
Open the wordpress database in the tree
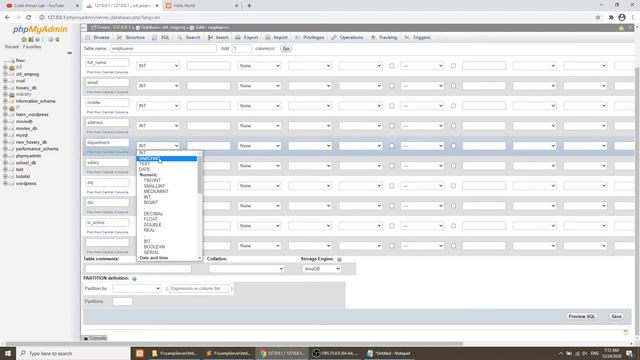pyautogui.click(x=26, y=184)
